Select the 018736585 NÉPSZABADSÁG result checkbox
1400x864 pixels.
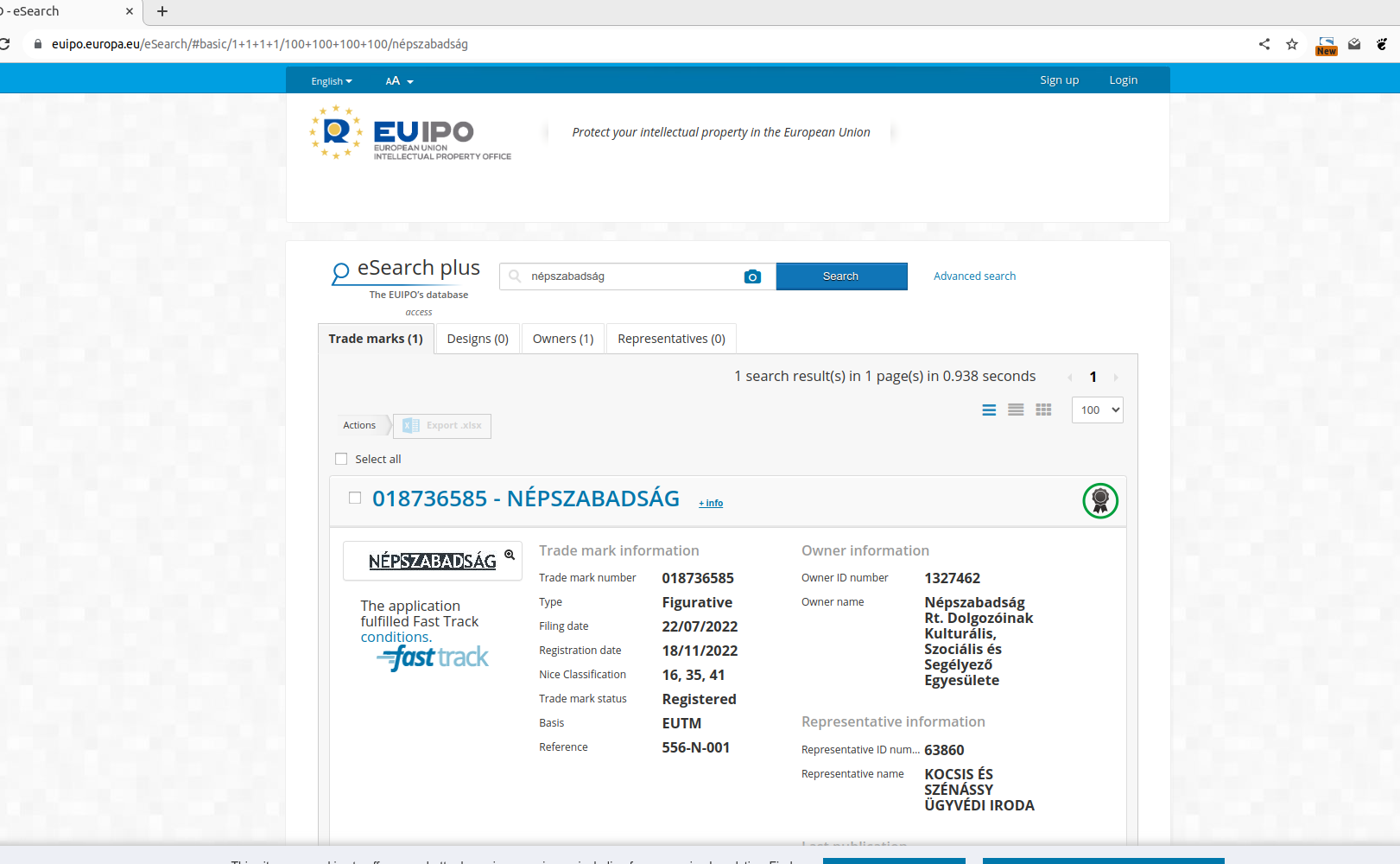coord(355,498)
